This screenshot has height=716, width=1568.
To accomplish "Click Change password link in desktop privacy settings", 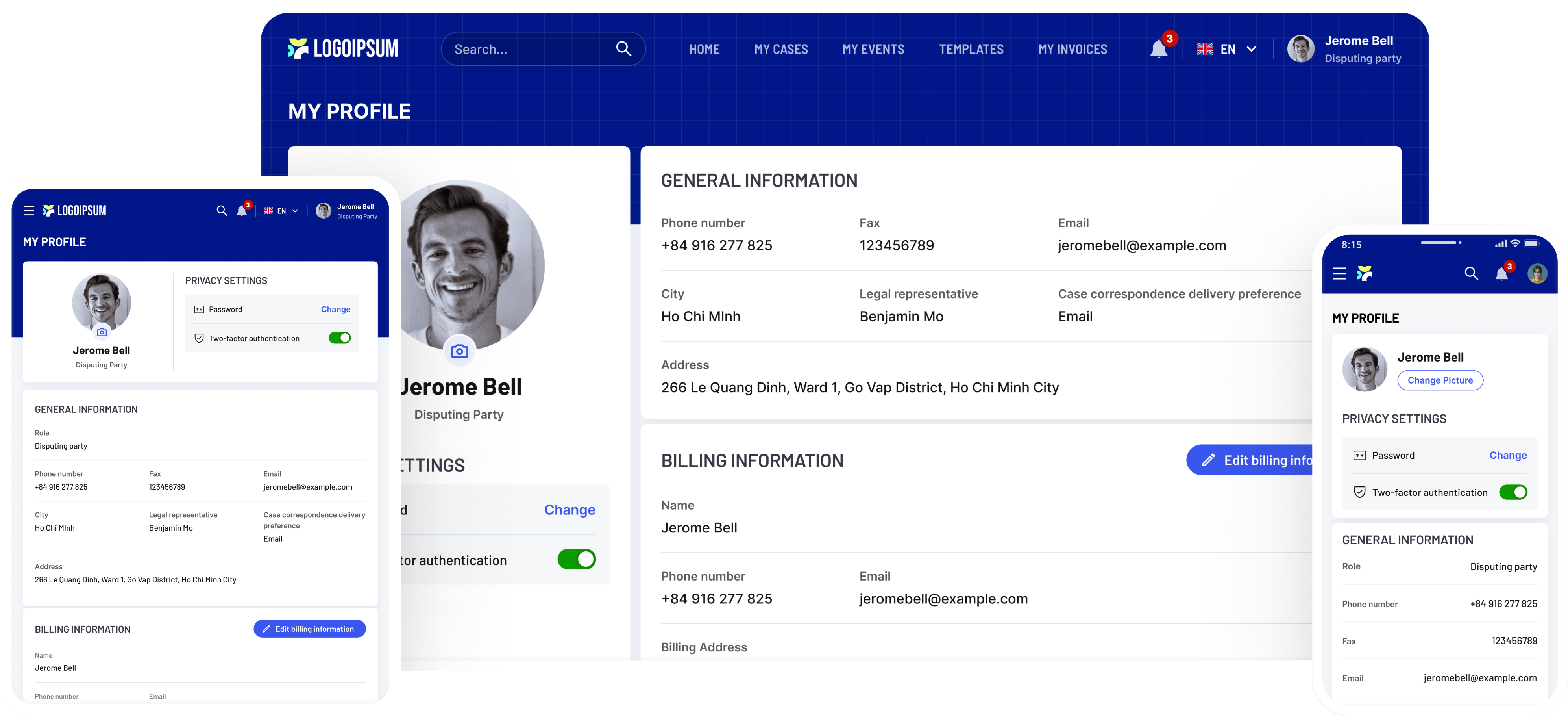I will click(570, 509).
